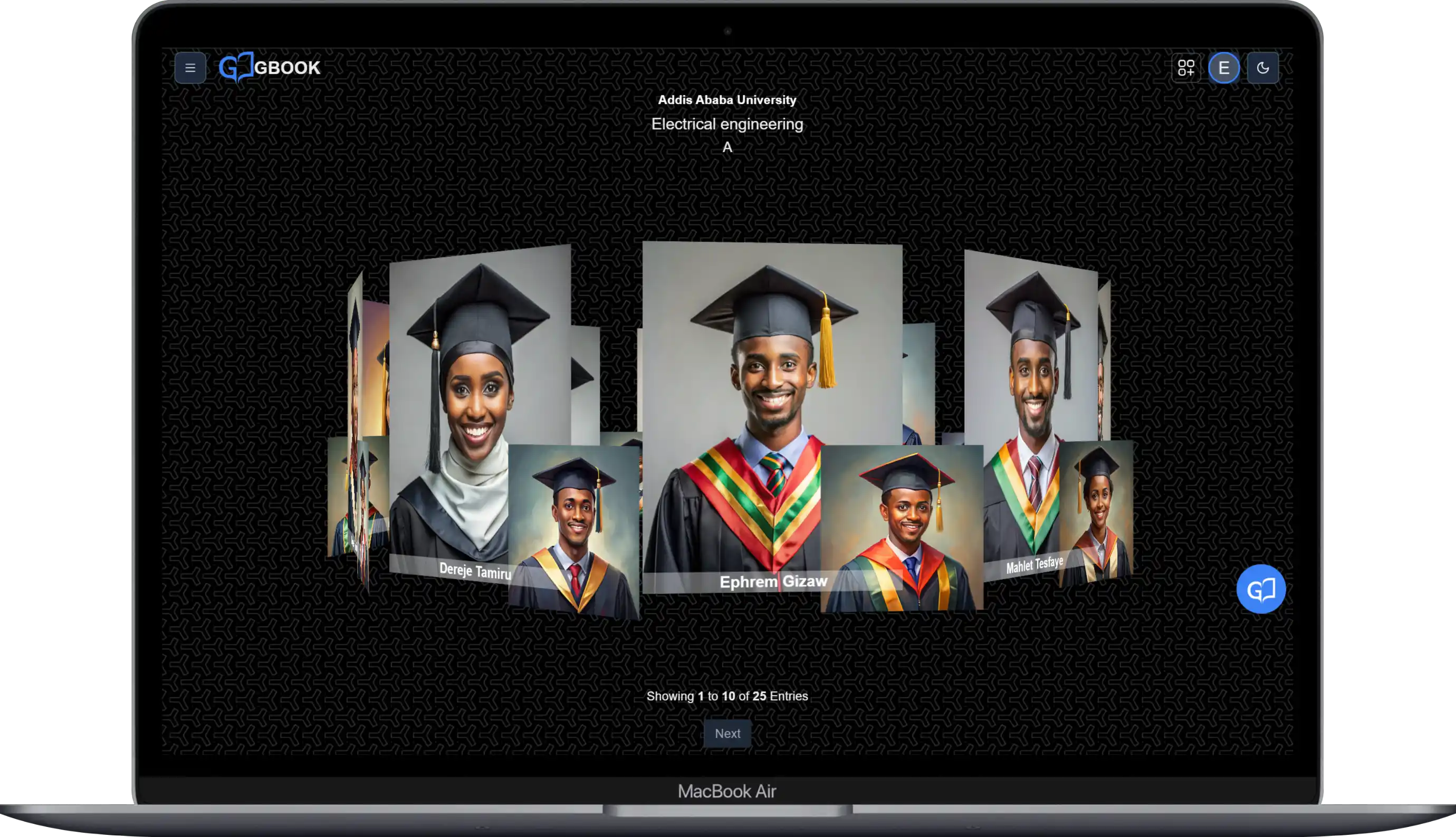The height and width of the screenshot is (837, 1456).
Task: Click the Ephrem Gizaw name caption
Action: (x=773, y=582)
